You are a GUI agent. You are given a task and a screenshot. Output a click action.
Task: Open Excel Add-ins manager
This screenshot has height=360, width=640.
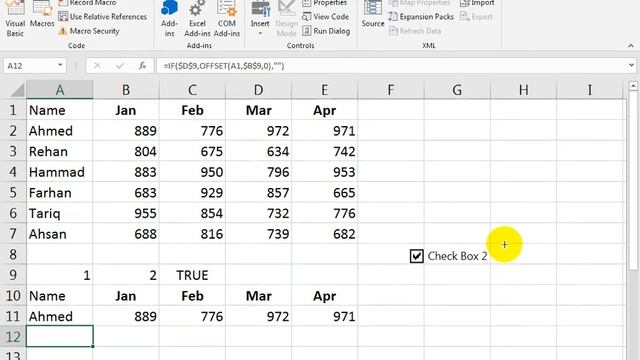(197, 19)
